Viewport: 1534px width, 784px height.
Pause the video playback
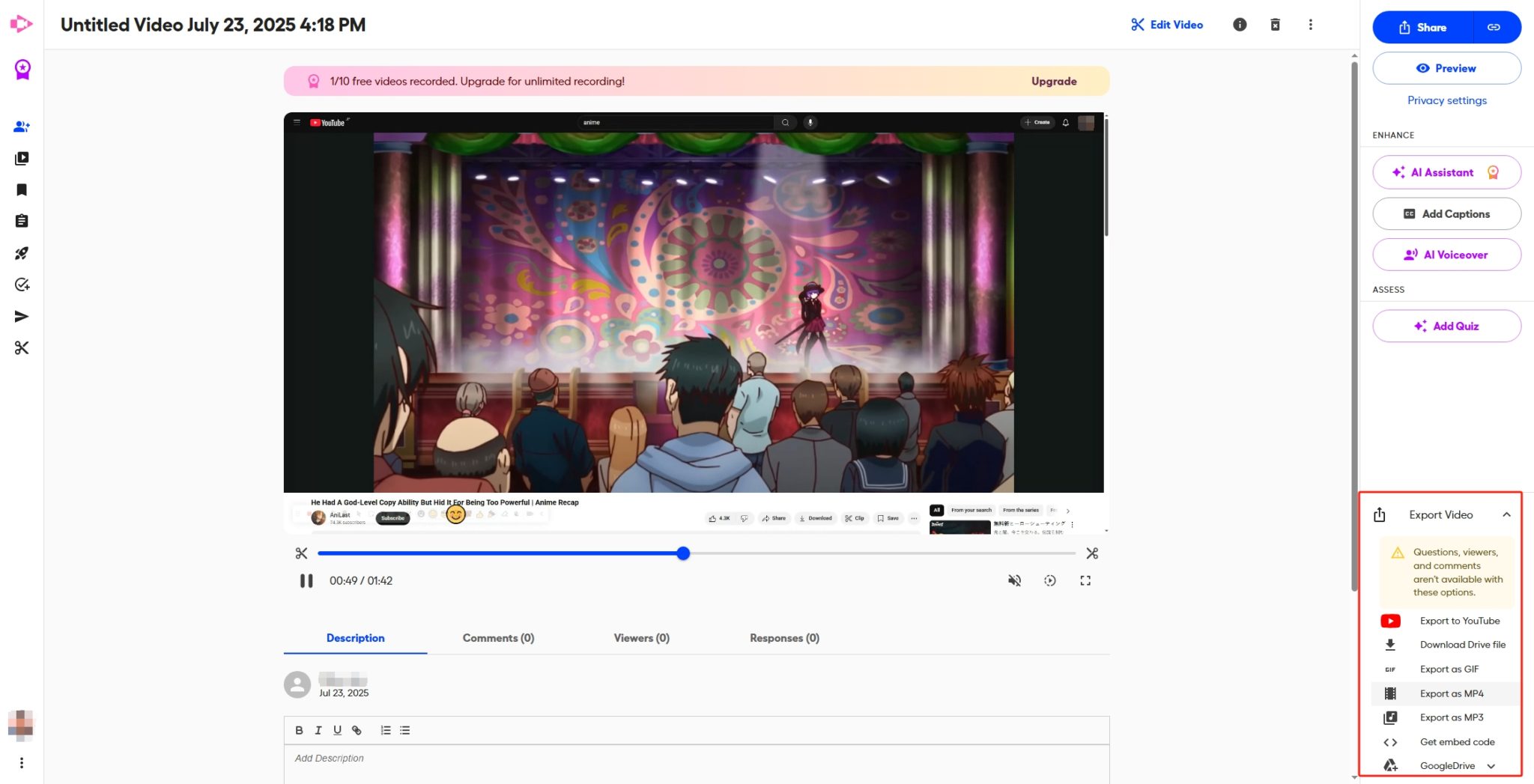click(305, 580)
